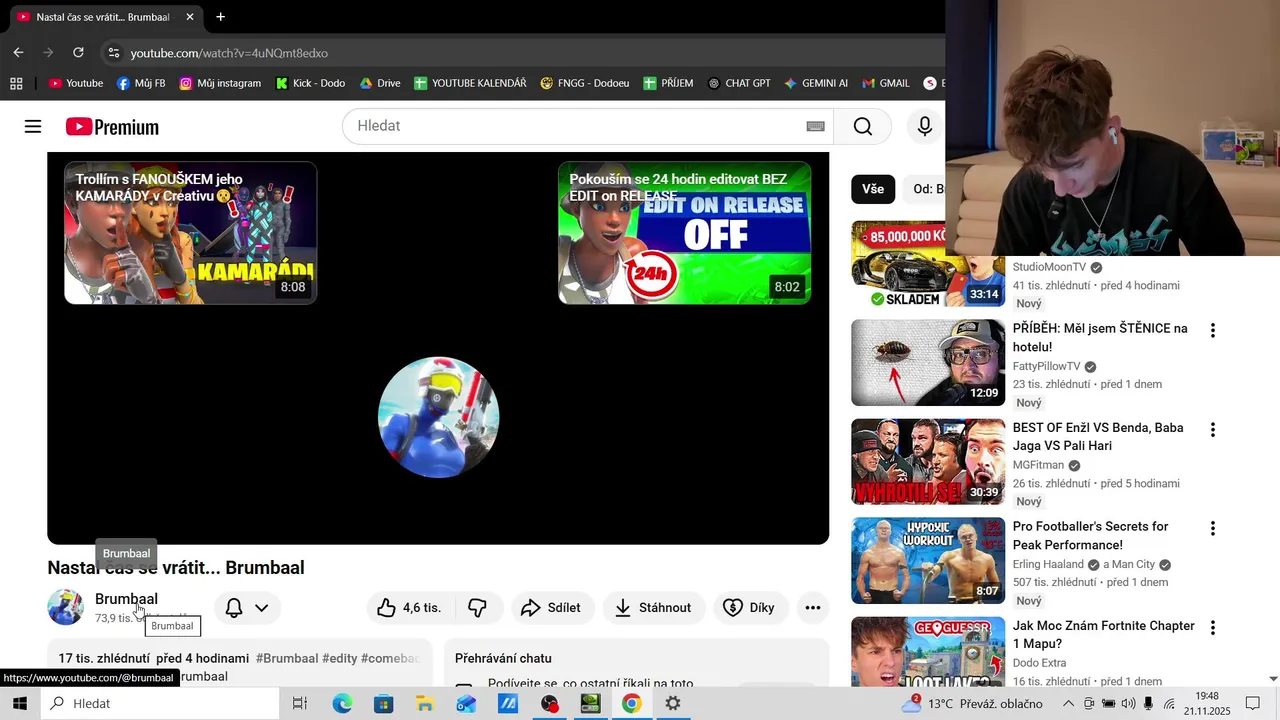Open options menu for ŠTĚNICE video
1280x720 pixels.
pyautogui.click(x=1213, y=331)
